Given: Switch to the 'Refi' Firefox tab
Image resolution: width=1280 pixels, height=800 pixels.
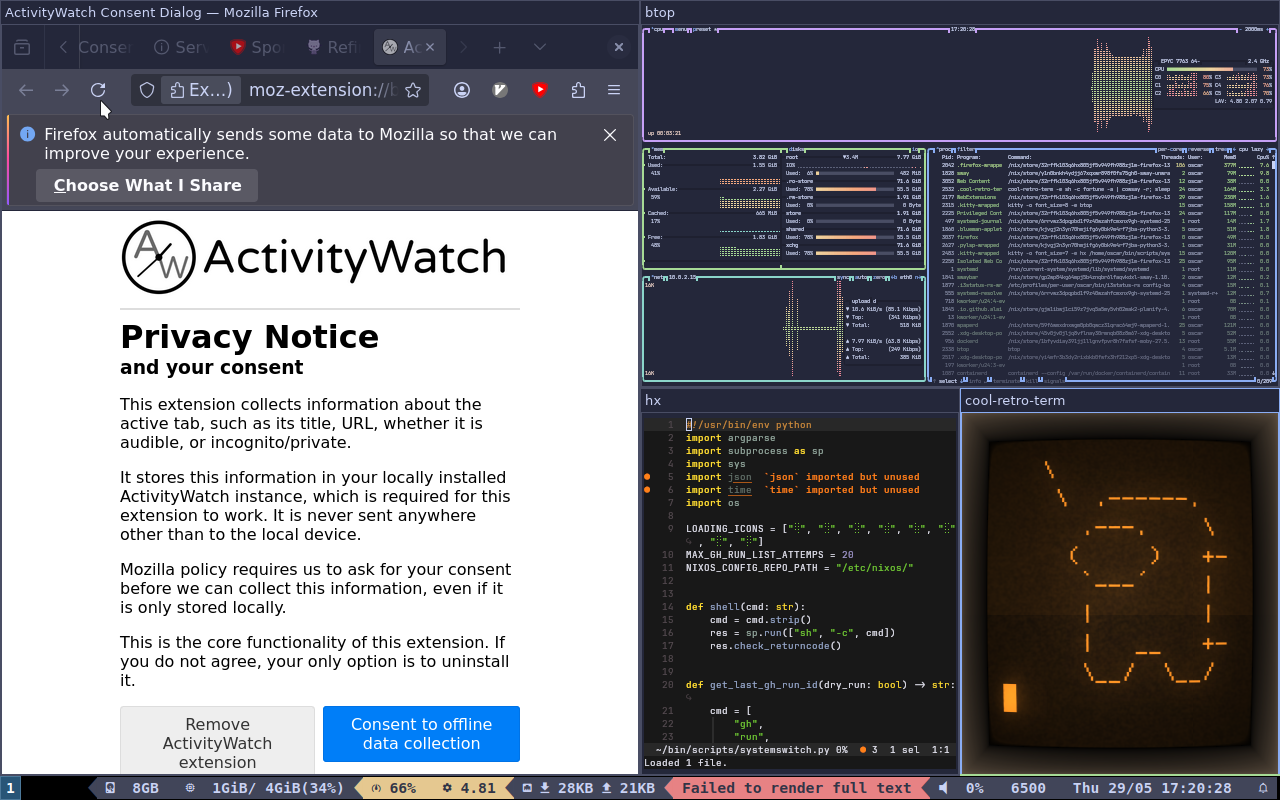Looking at the screenshot, I should pyautogui.click(x=332, y=47).
